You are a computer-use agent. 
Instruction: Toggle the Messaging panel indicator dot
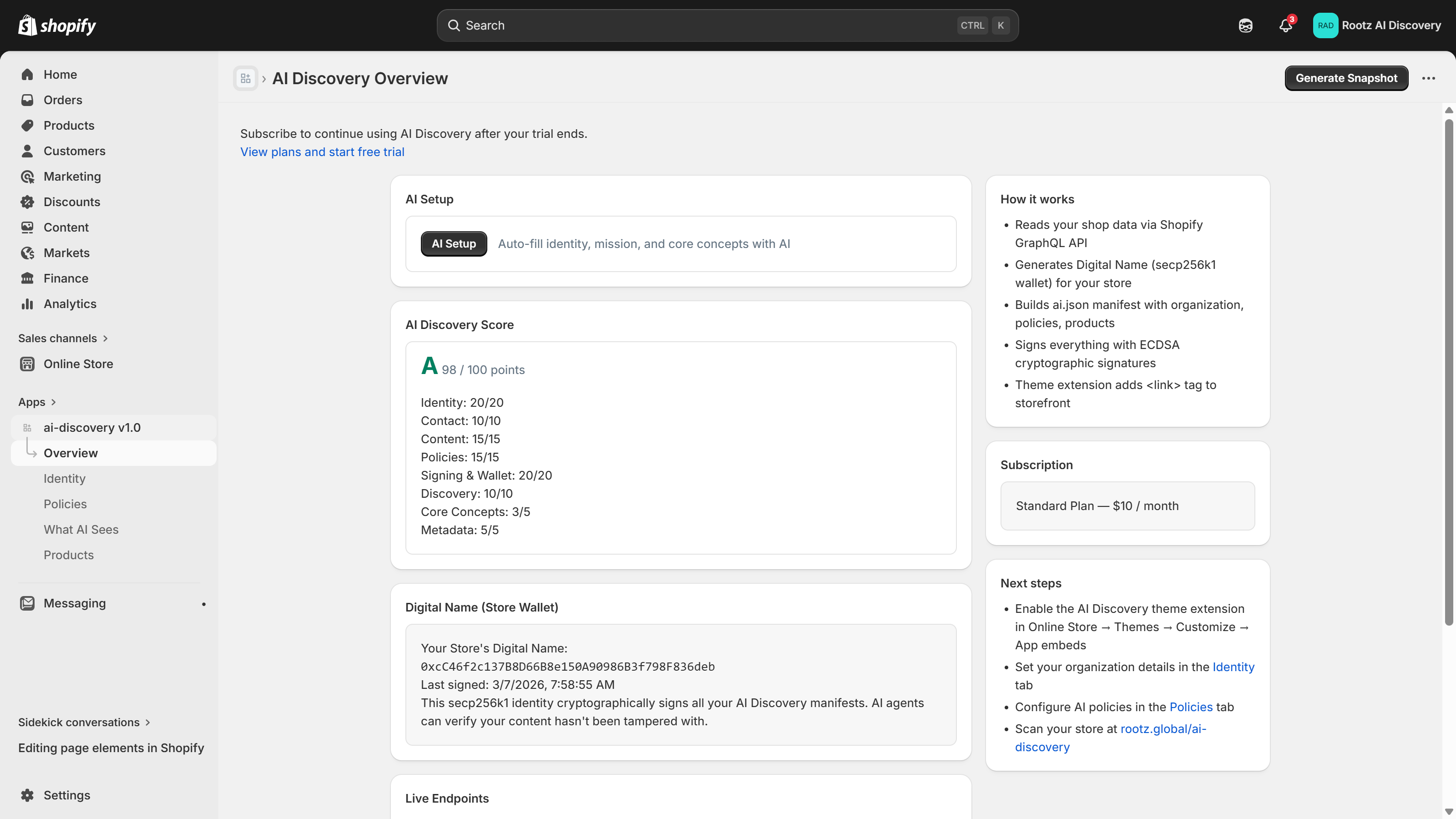203,604
